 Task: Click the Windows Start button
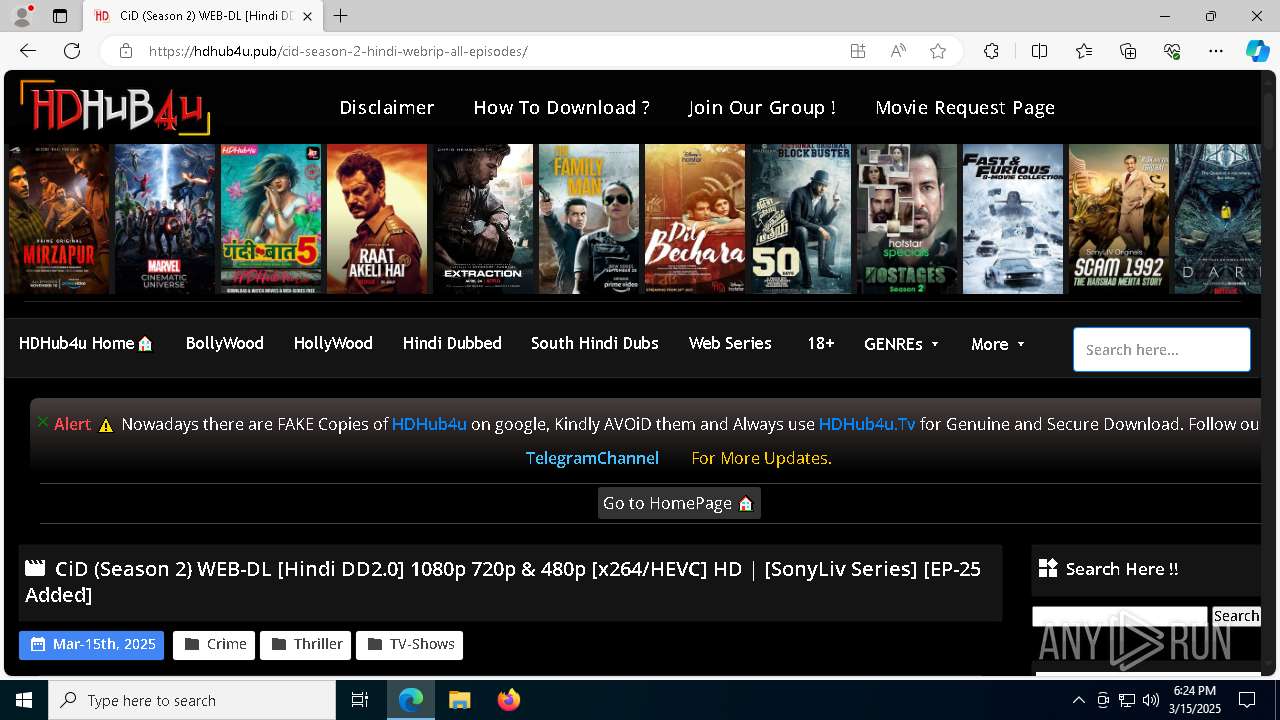pyautogui.click(x=24, y=700)
